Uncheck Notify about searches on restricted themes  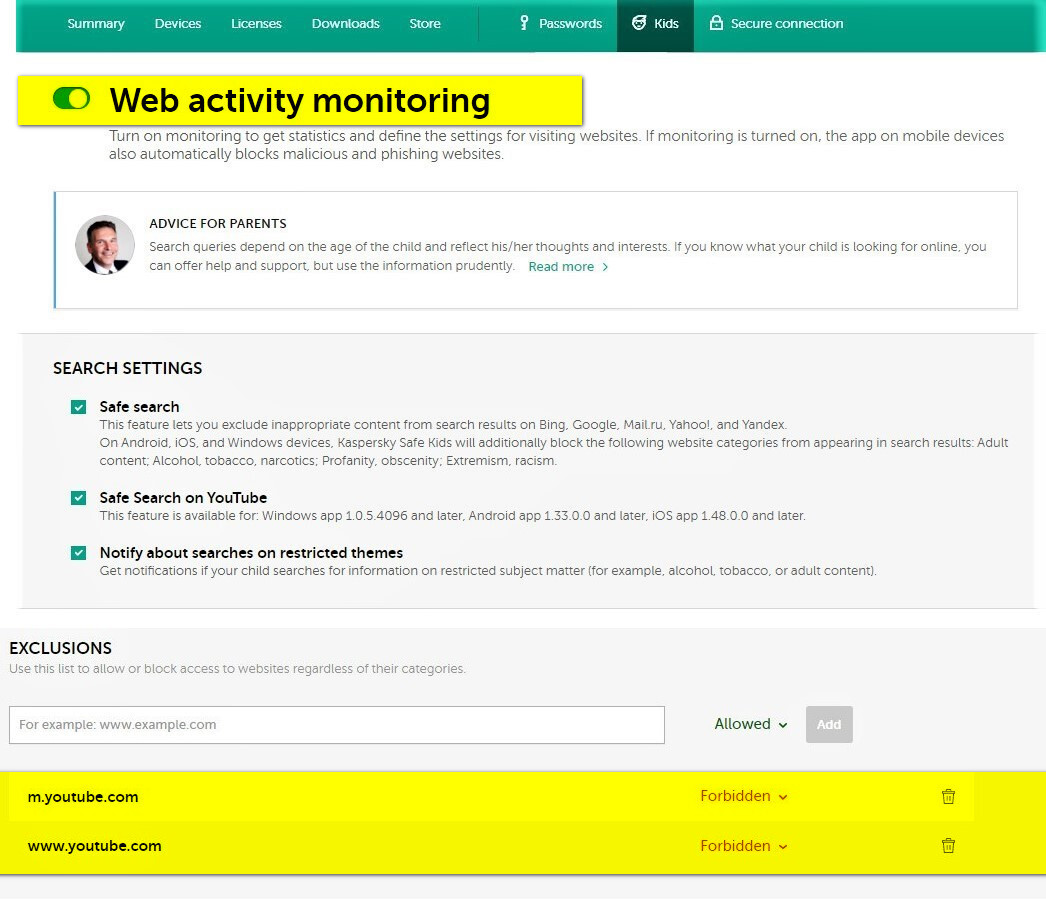pyautogui.click(x=79, y=553)
